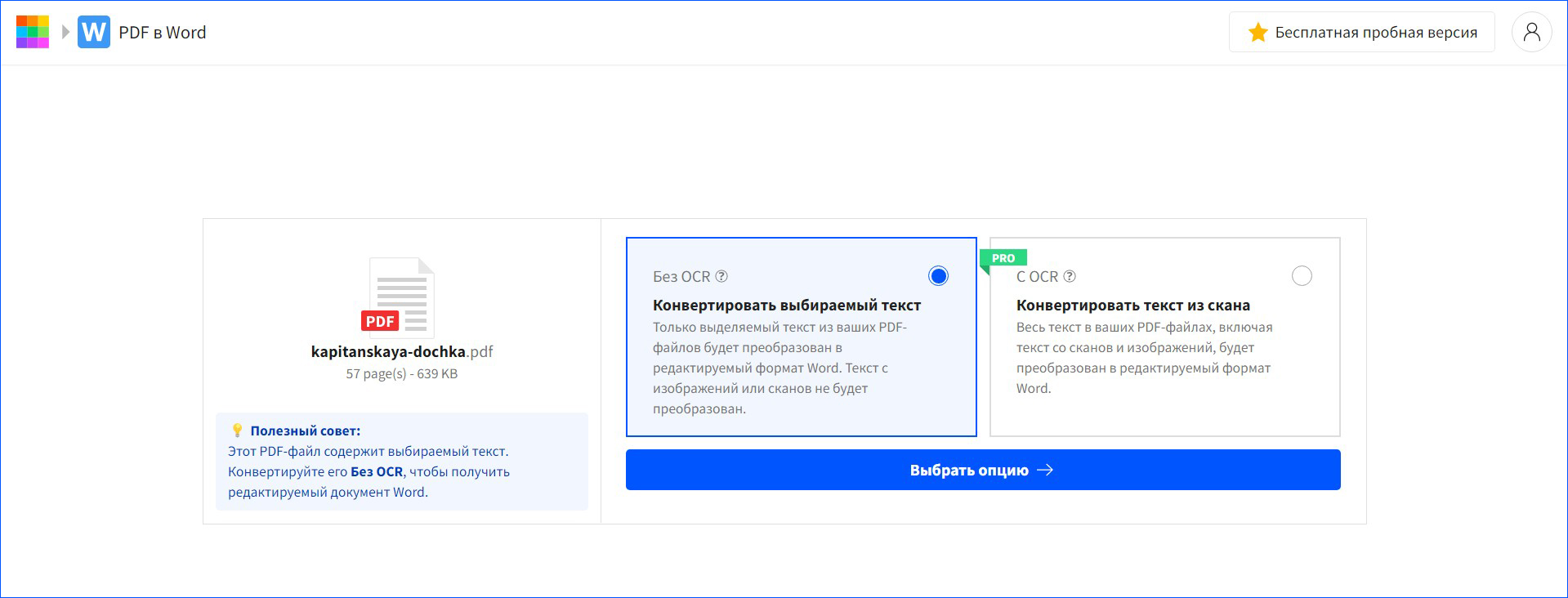Click the 57 page(s) - 639 KB text
The height and width of the screenshot is (598, 1568).
tap(402, 373)
